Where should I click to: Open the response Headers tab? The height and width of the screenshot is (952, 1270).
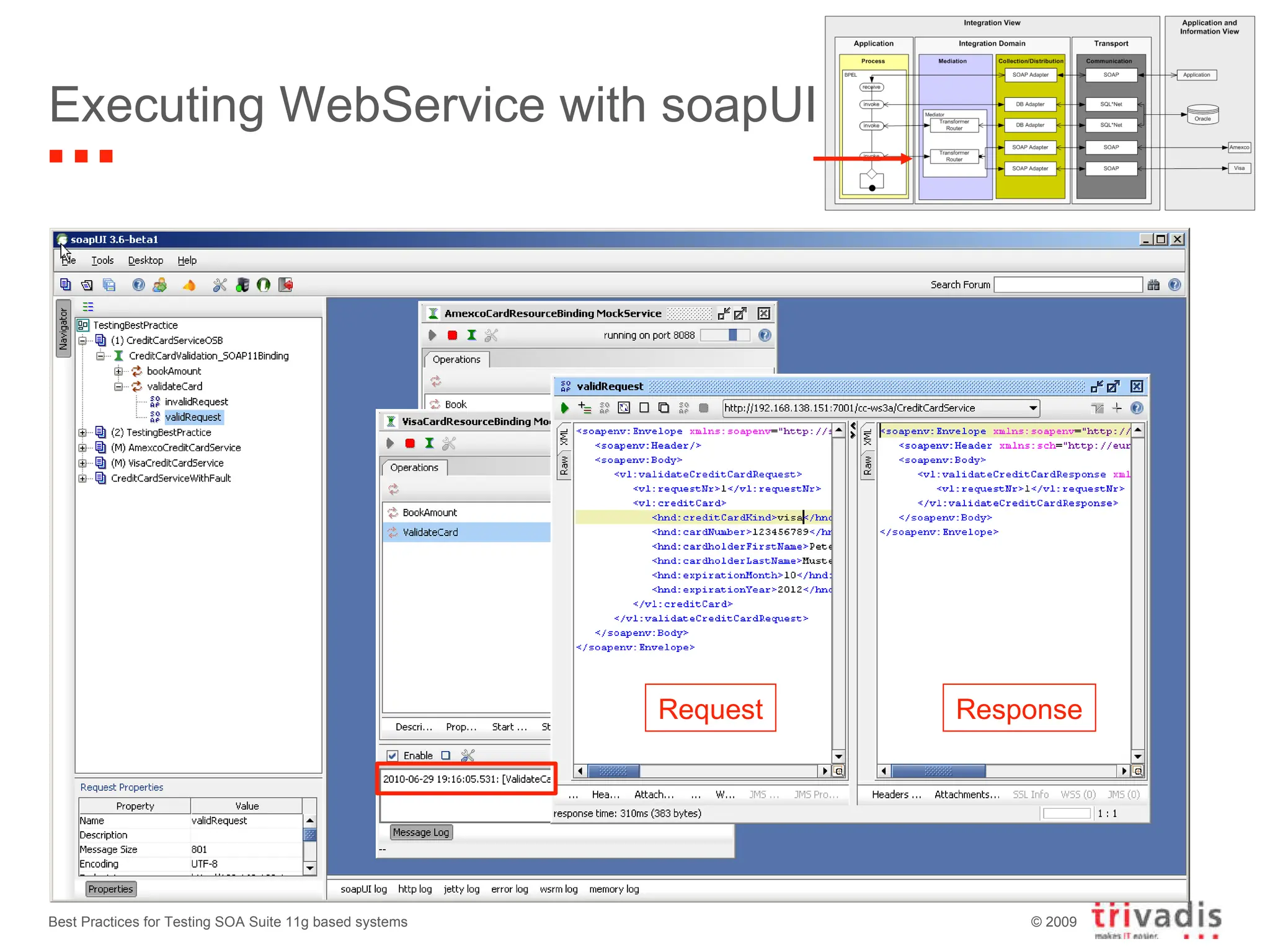896,795
